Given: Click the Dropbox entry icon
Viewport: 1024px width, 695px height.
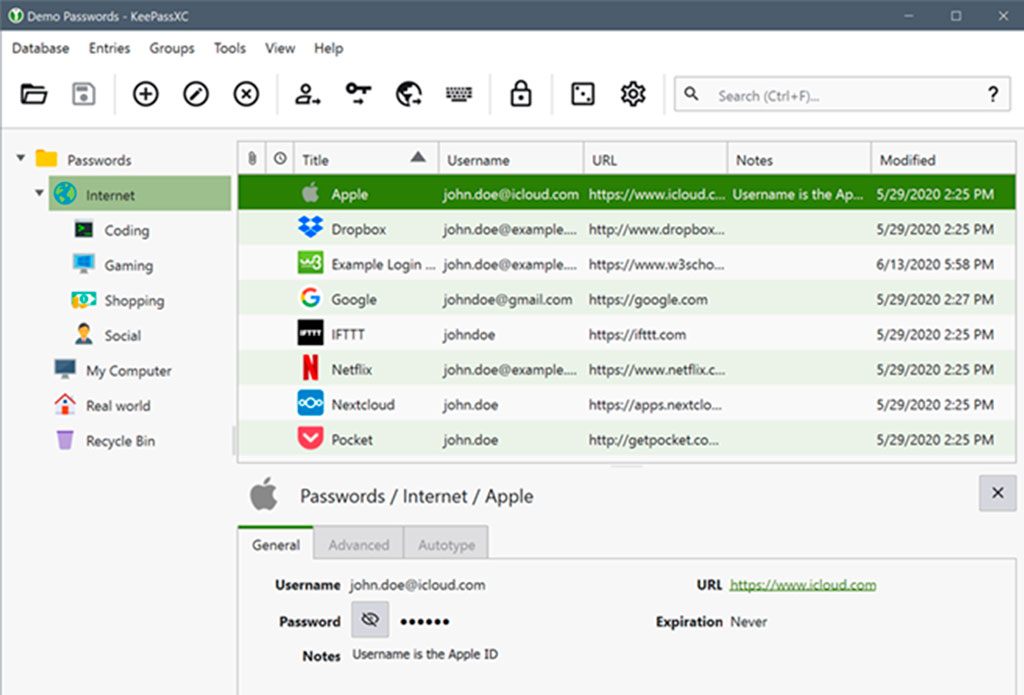Looking at the screenshot, I should point(310,229).
